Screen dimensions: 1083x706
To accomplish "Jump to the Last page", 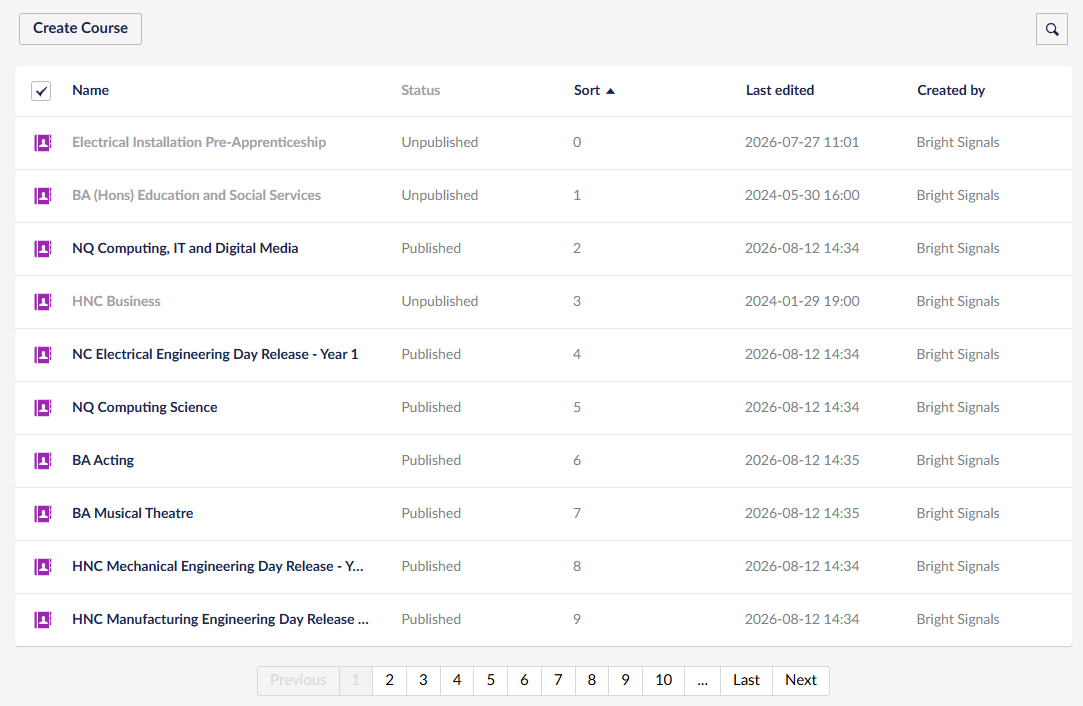I will pos(747,680).
